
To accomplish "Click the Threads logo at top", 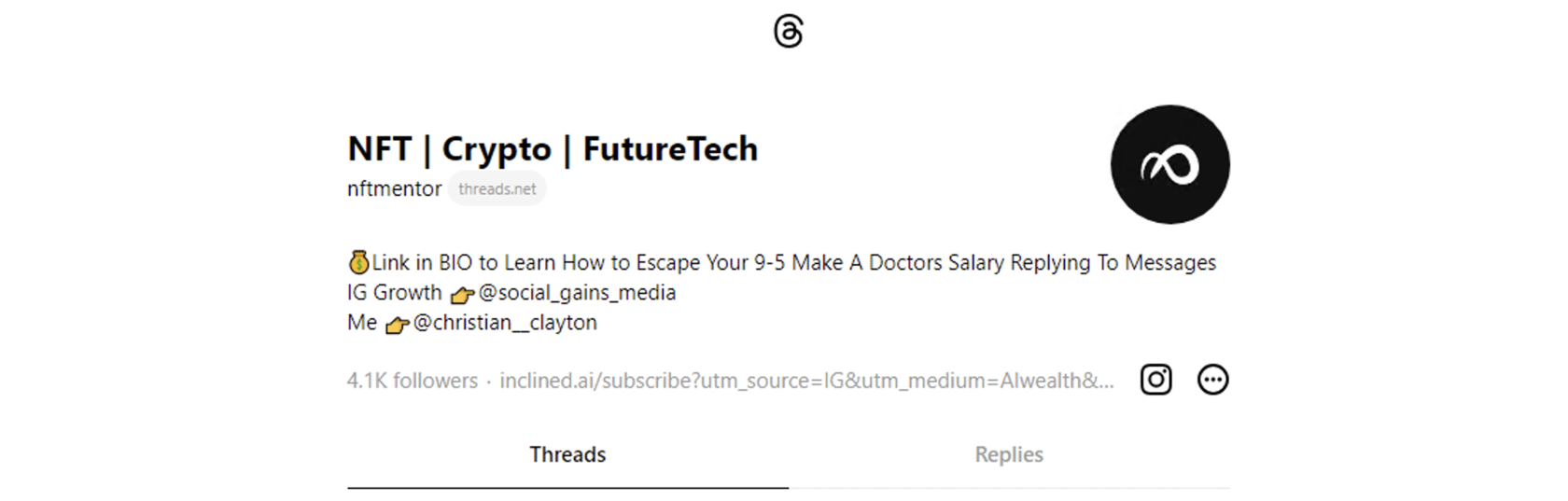I will [x=789, y=32].
